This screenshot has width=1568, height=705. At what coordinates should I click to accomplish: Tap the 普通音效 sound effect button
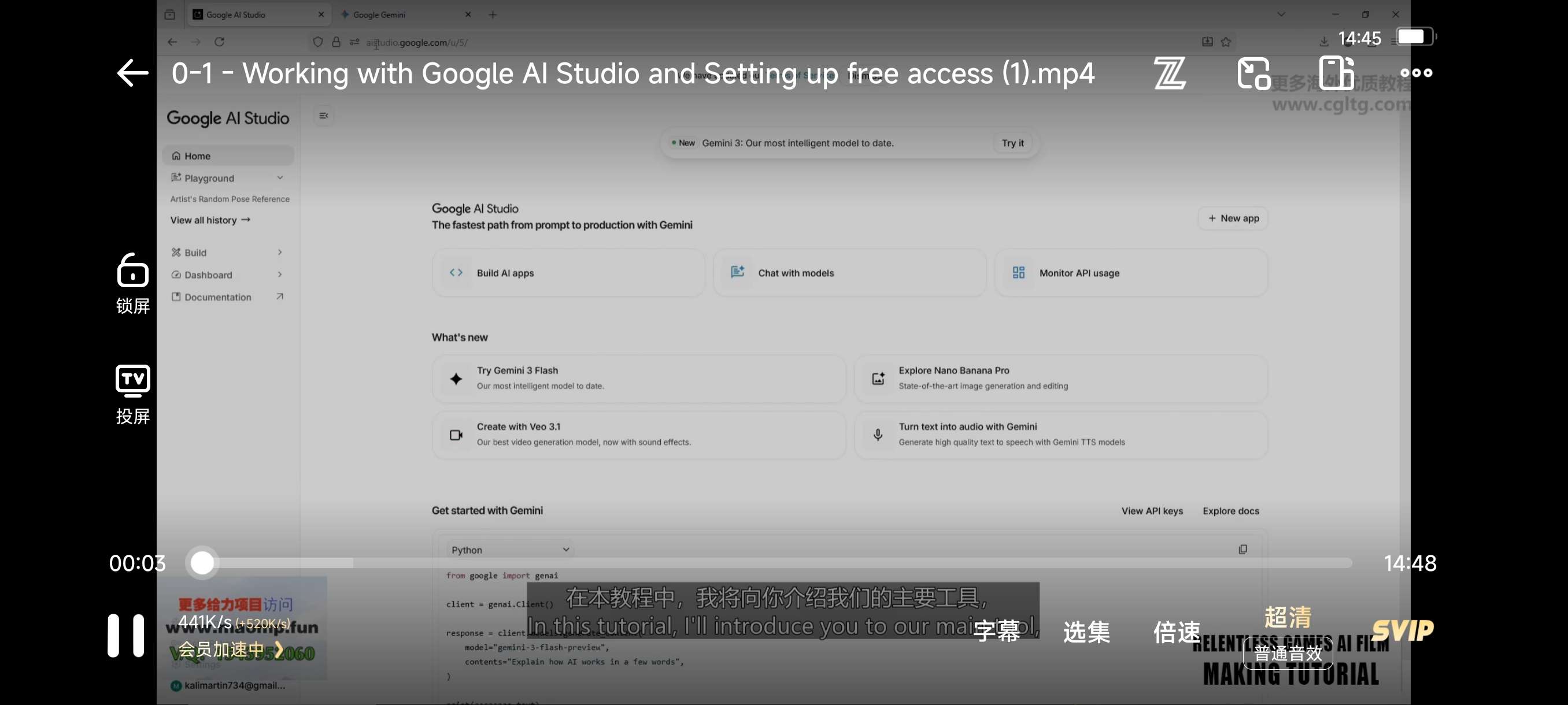[x=1288, y=654]
